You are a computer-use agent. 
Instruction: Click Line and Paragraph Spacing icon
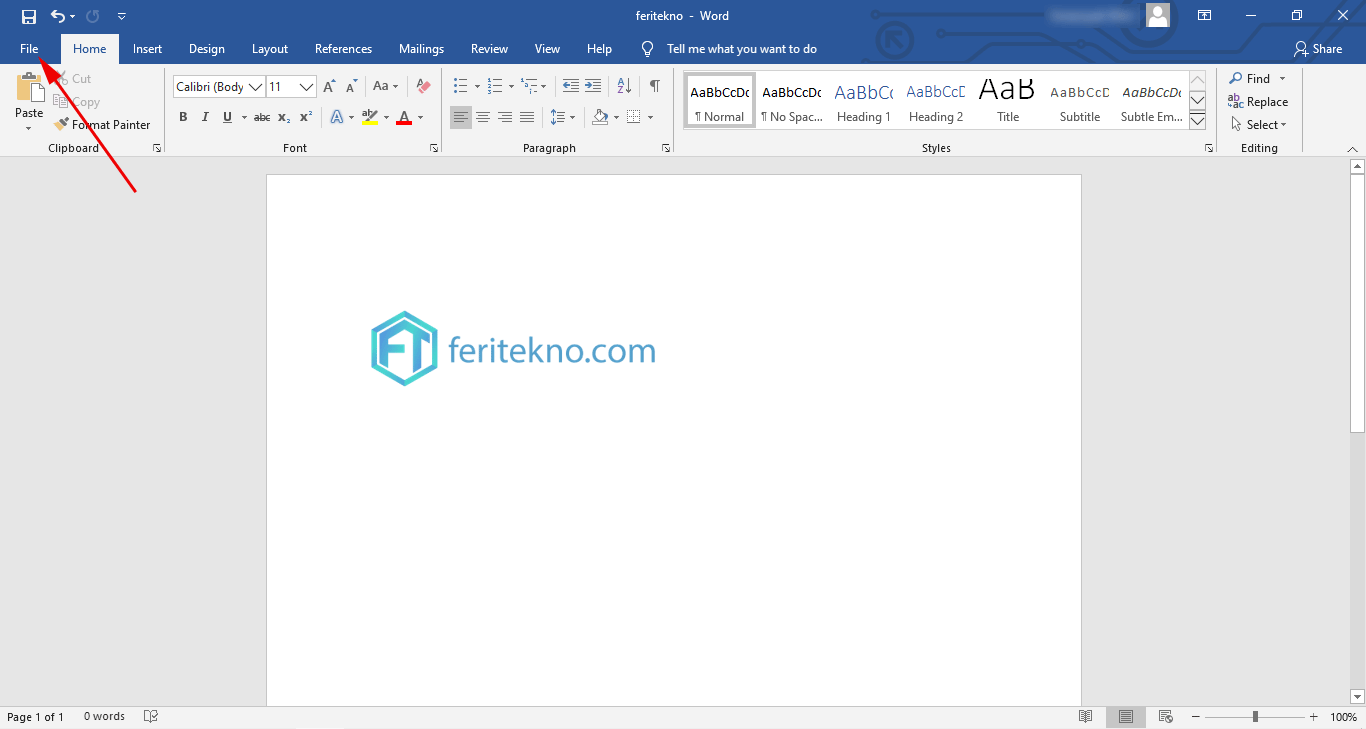(558, 117)
